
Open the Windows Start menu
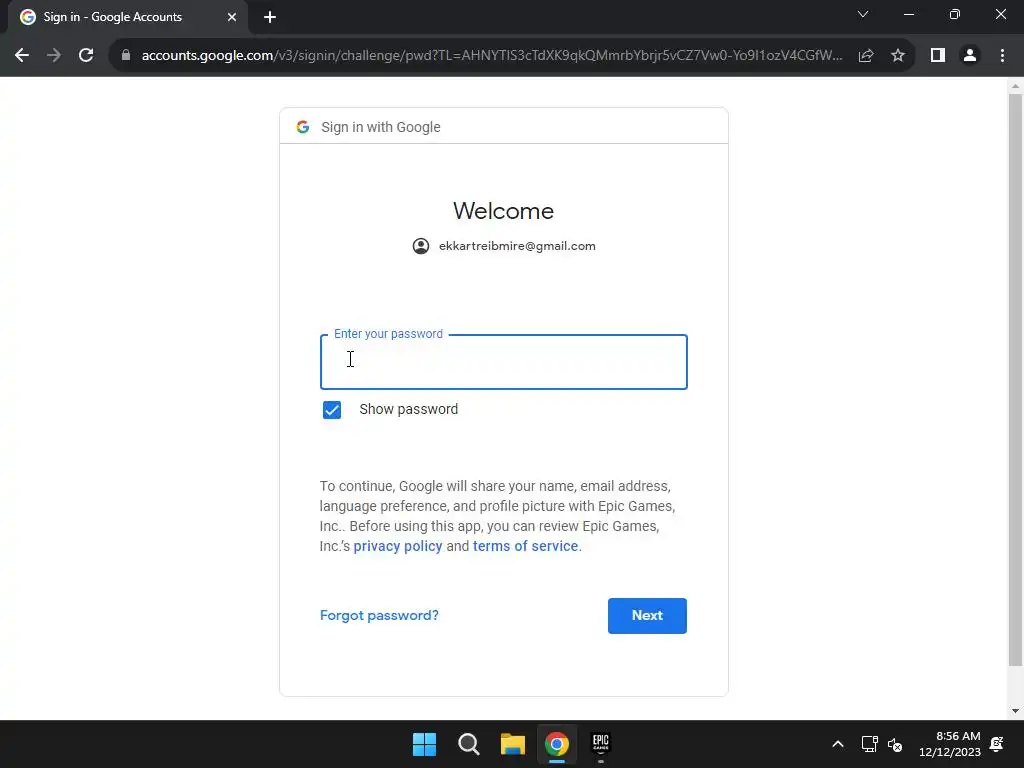[x=424, y=744]
